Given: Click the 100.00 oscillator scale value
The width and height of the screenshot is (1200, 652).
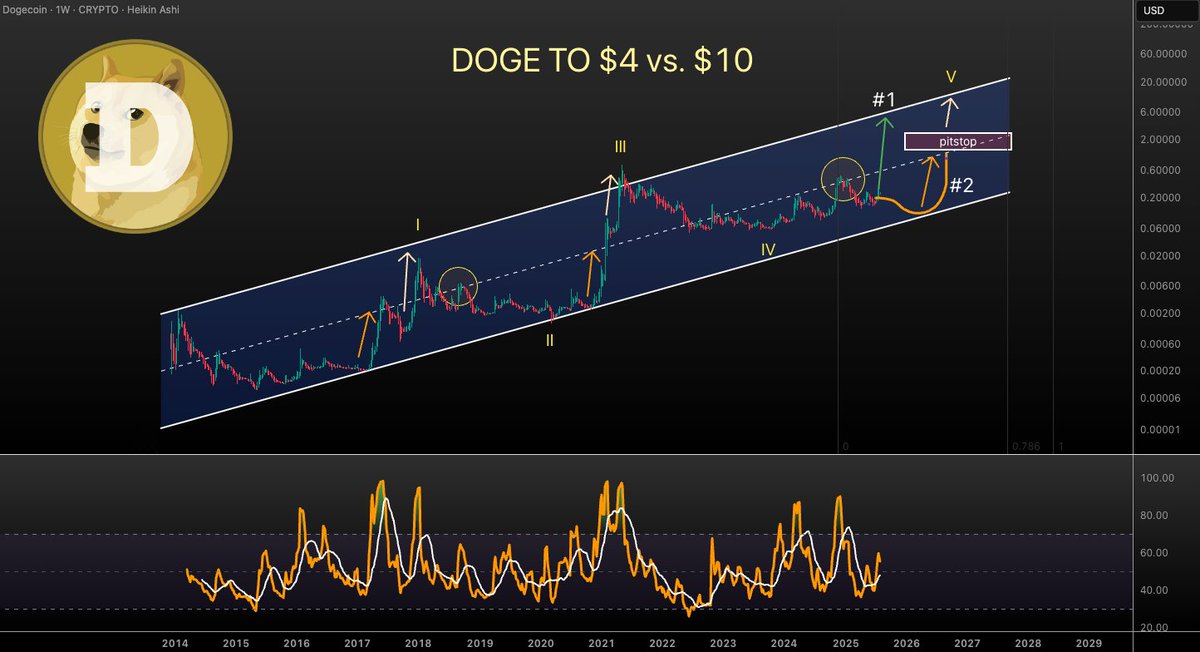Looking at the screenshot, I should coord(1159,479).
